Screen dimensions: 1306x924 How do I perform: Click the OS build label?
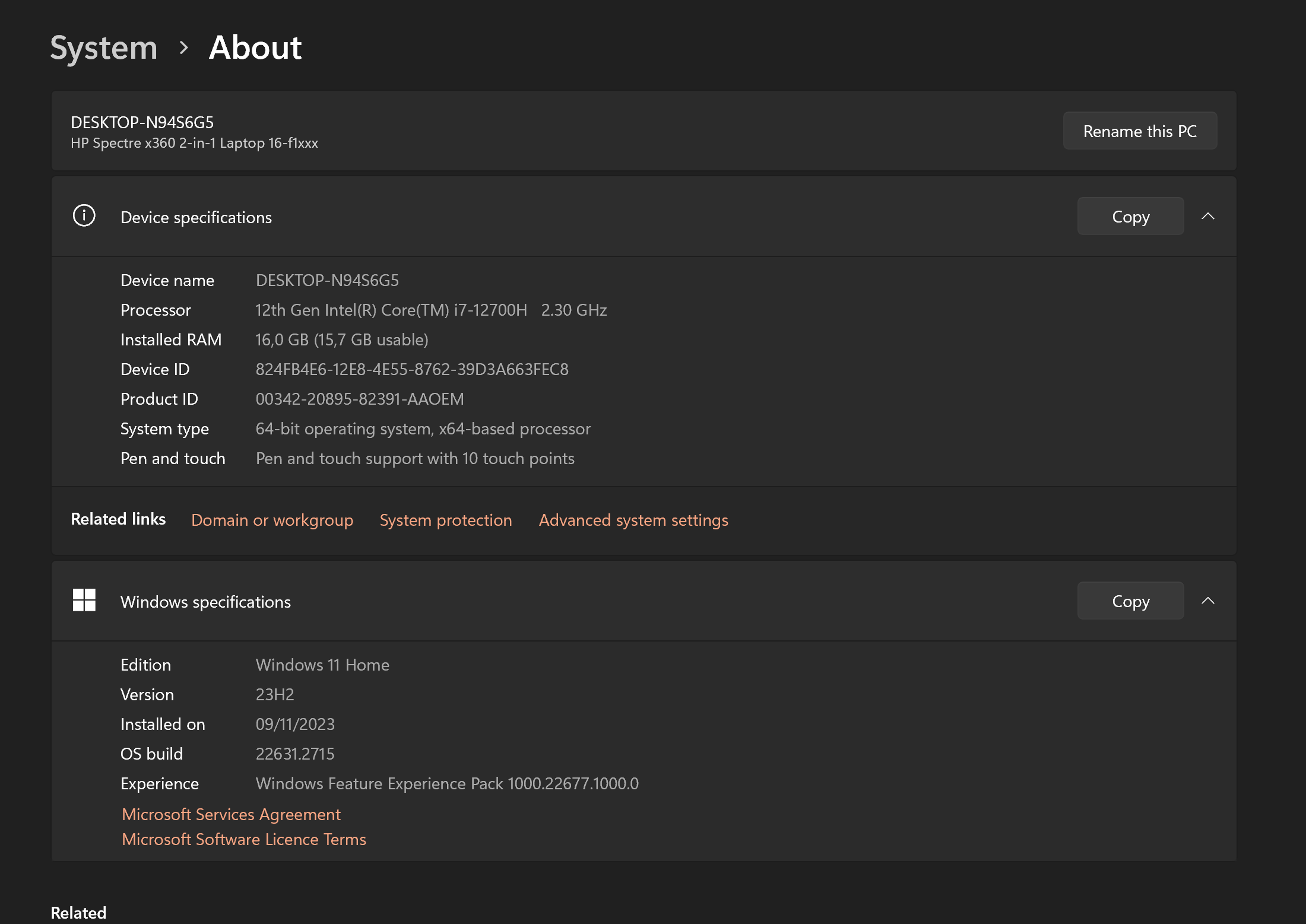[x=151, y=754]
